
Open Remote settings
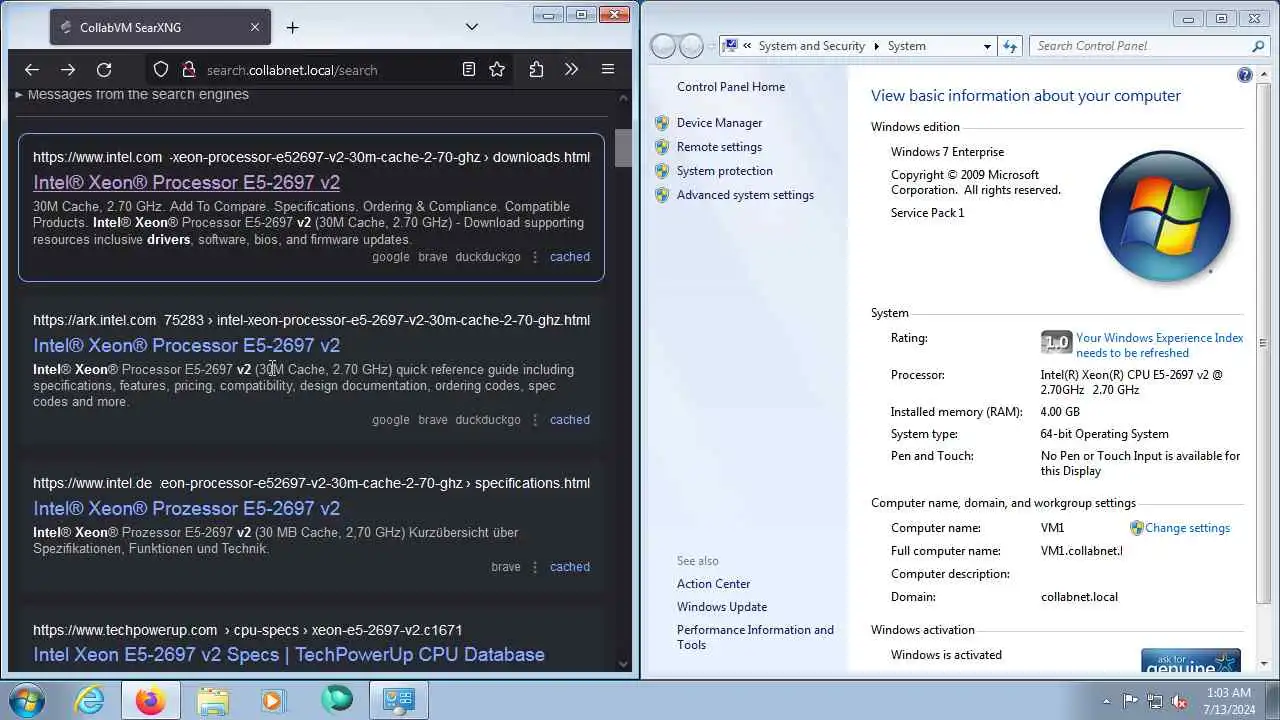[719, 147]
